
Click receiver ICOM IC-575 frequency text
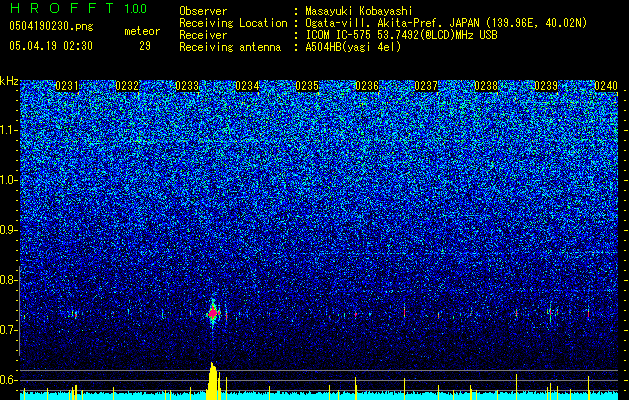401,35
